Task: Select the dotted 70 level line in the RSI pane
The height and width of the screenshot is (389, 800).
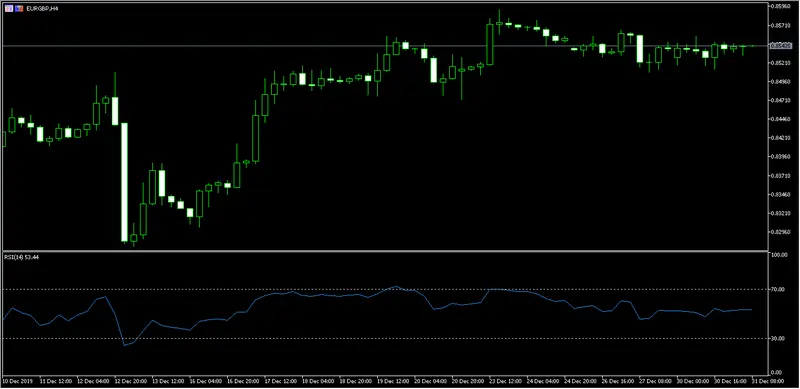Action: pos(384,289)
